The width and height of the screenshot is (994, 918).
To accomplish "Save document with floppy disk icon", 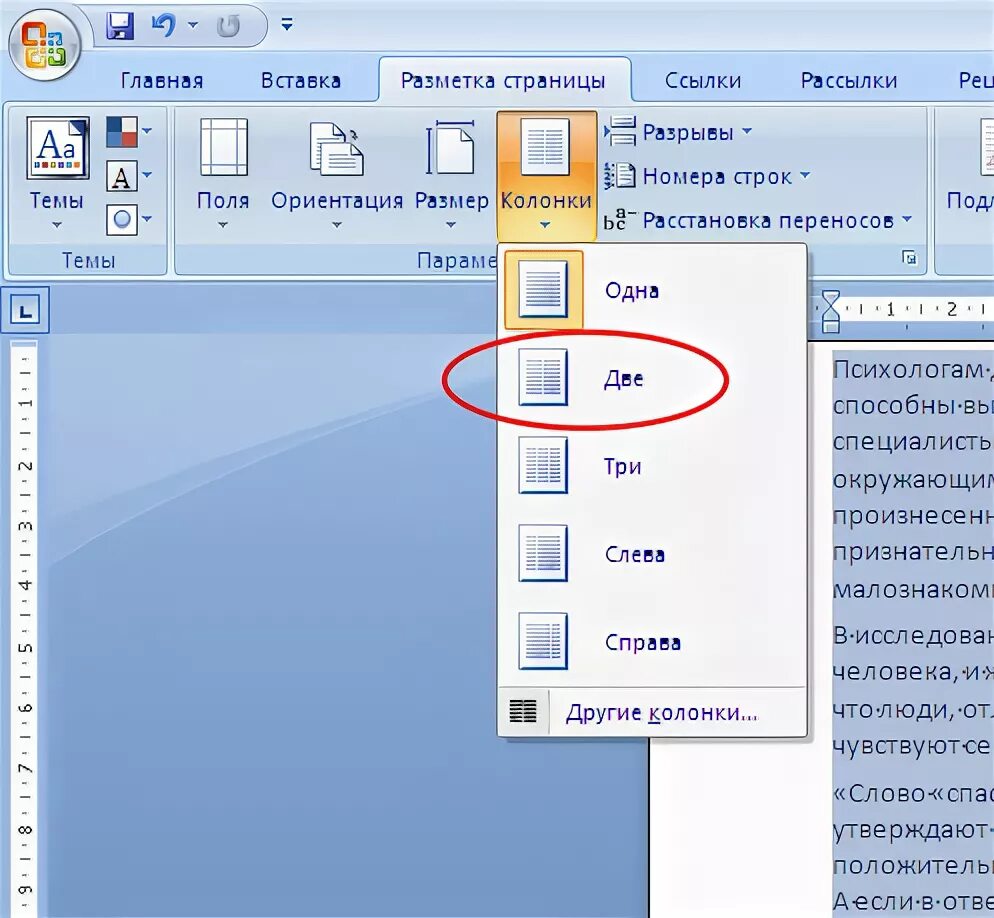I will [x=119, y=25].
